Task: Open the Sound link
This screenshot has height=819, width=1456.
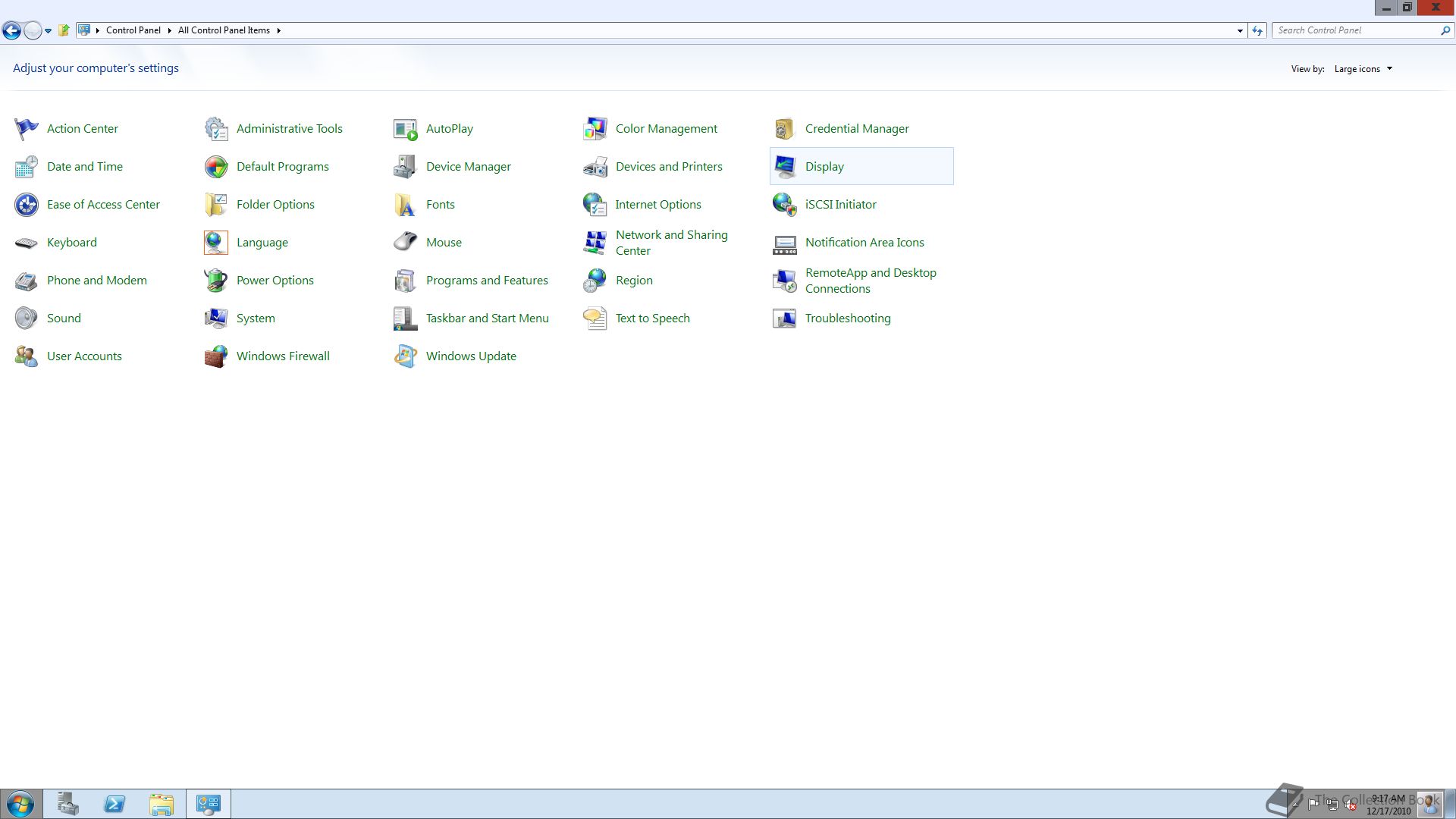Action: point(64,318)
